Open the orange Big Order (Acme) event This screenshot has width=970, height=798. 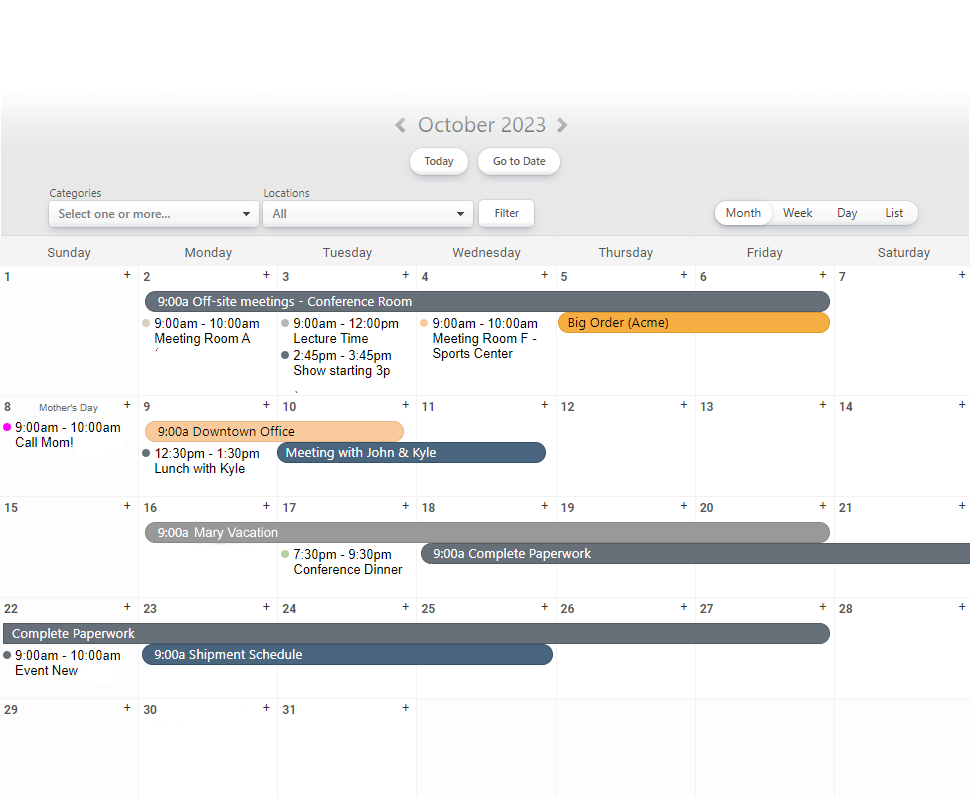(x=693, y=323)
